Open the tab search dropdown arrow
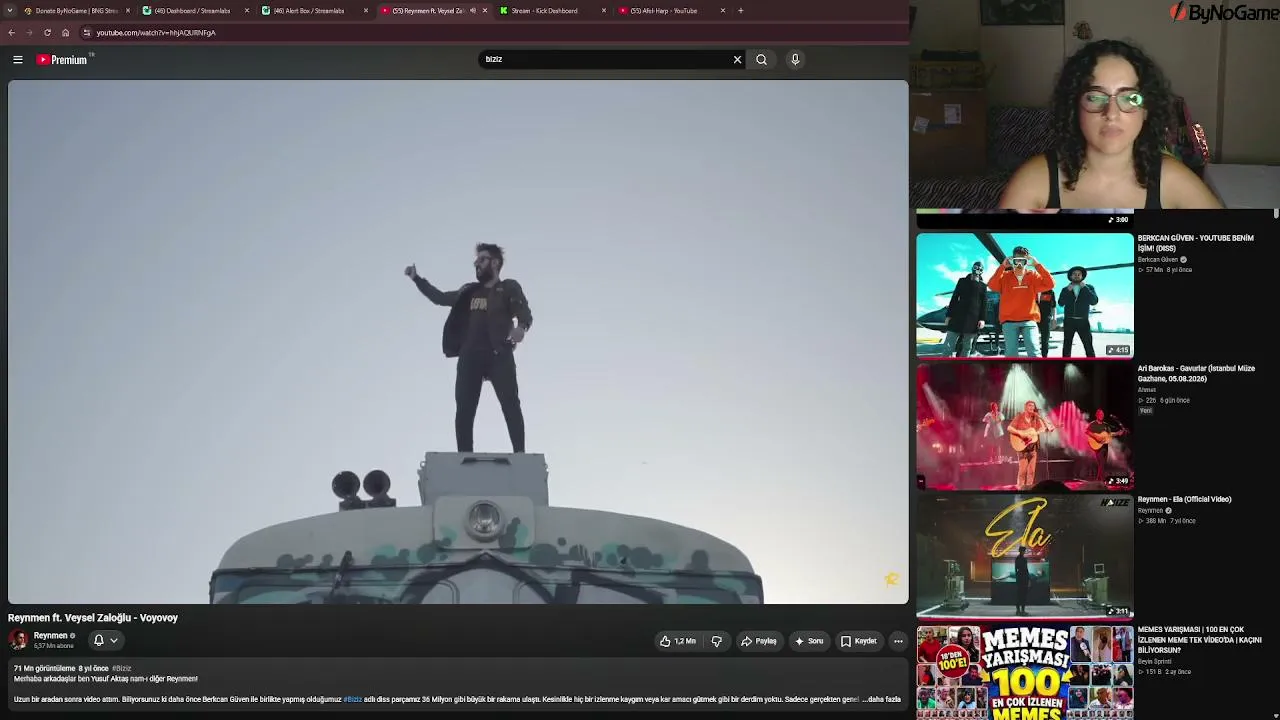The height and width of the screenshot is (720, 1280). click(11, 11)
